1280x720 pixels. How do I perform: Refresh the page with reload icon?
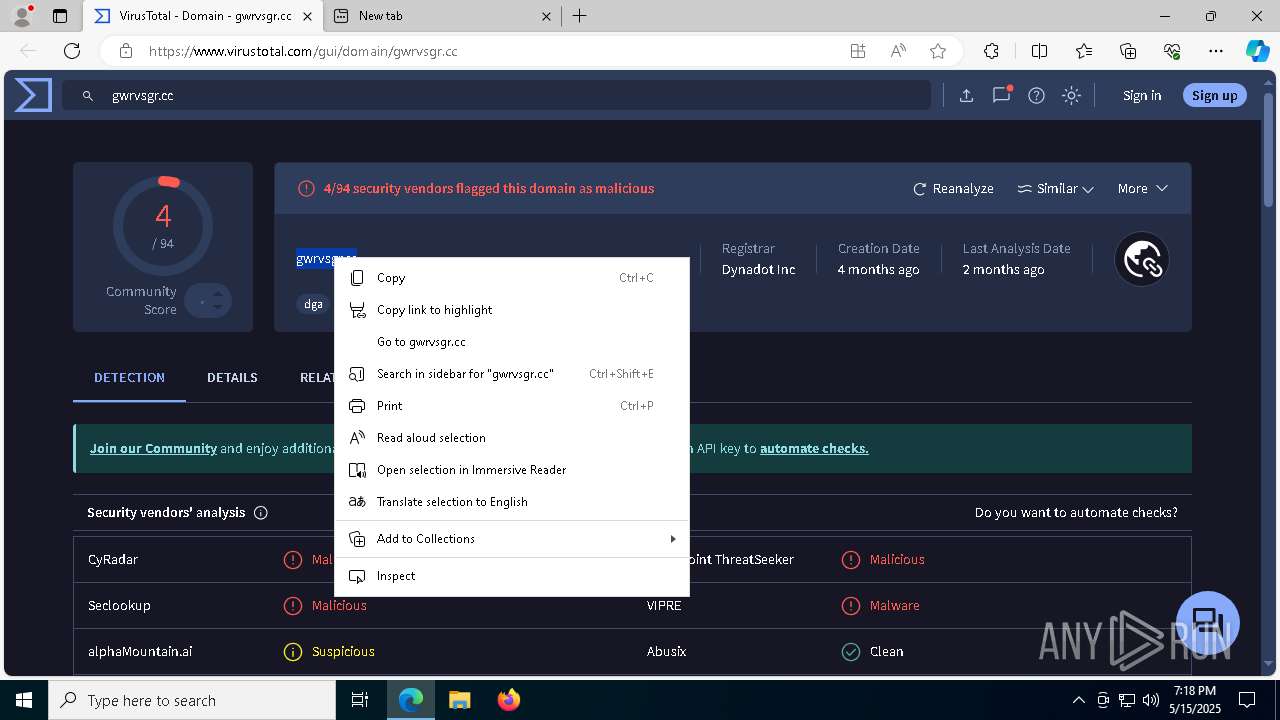[72, 51]
